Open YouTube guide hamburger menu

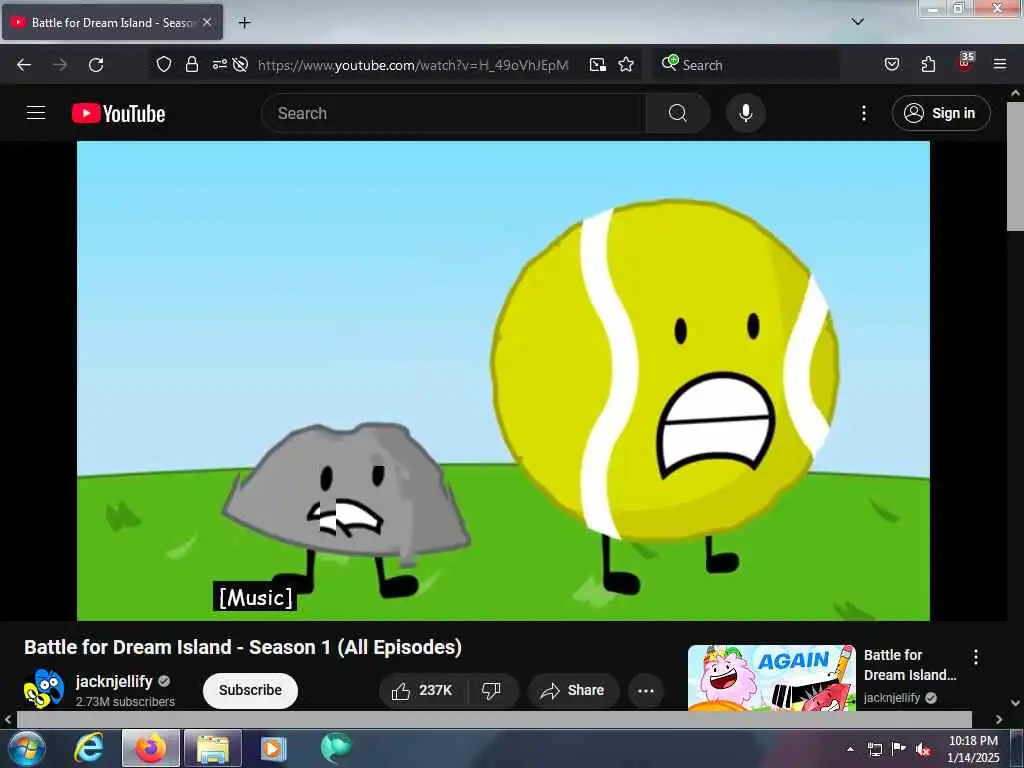pyautogui.click(x=36, y=113)
